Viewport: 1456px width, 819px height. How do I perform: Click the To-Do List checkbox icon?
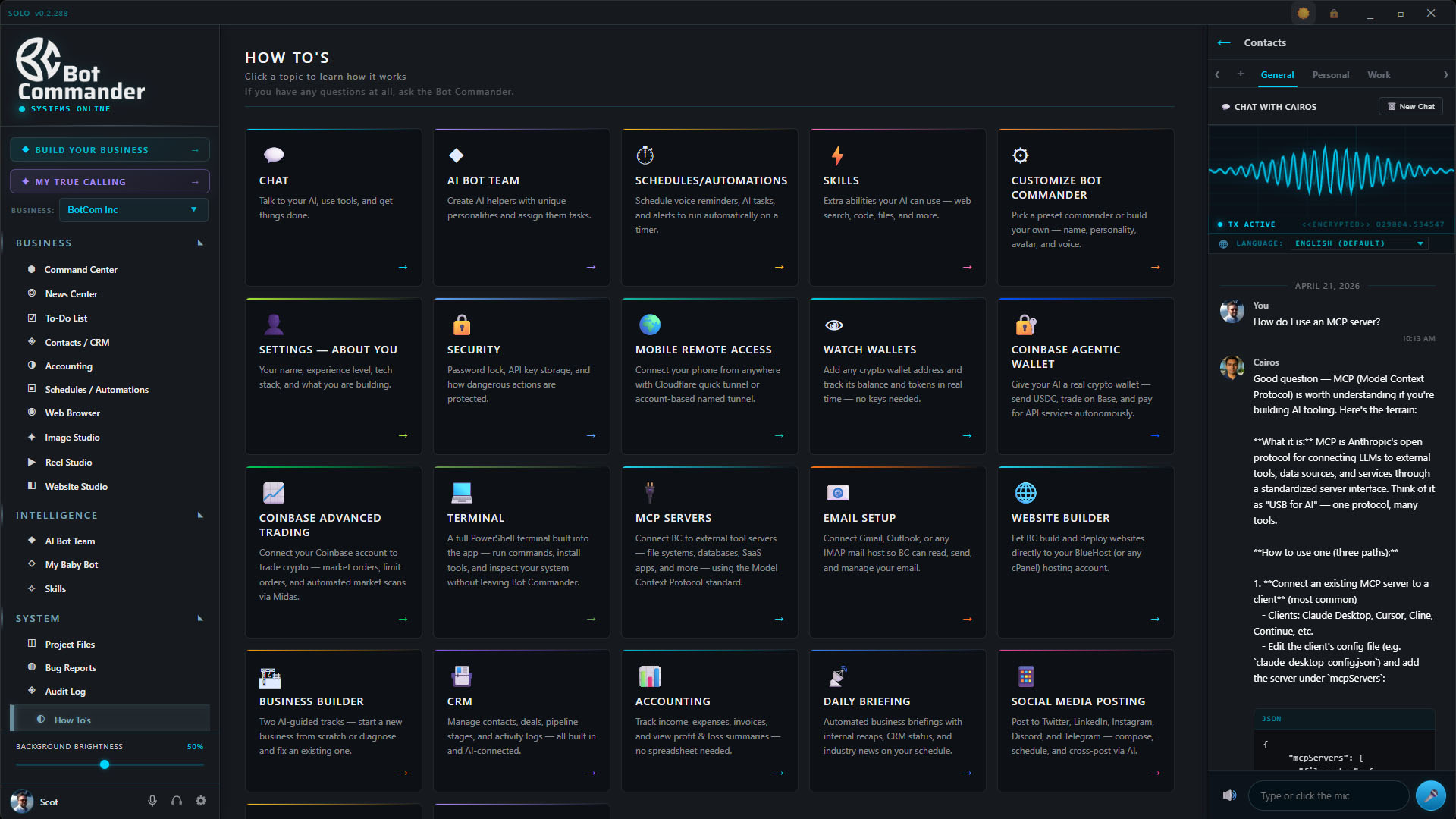pos(32,318)
